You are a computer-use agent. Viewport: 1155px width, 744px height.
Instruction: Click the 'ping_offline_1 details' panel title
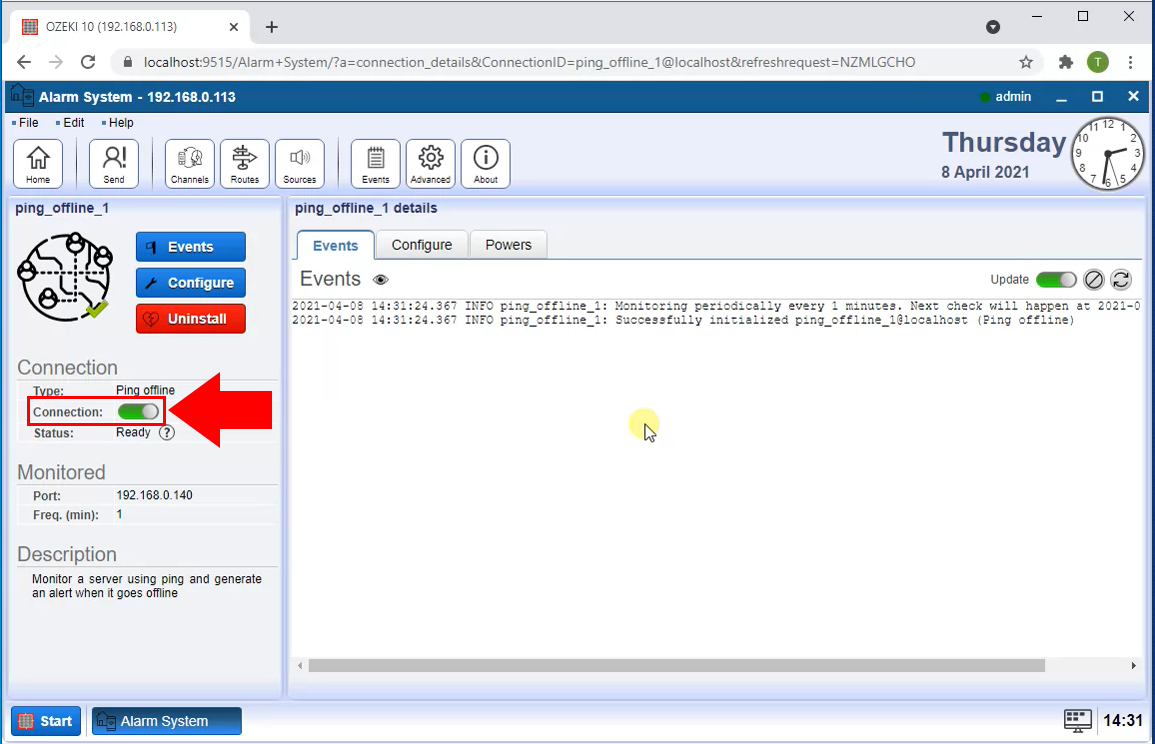pos(366,208)
